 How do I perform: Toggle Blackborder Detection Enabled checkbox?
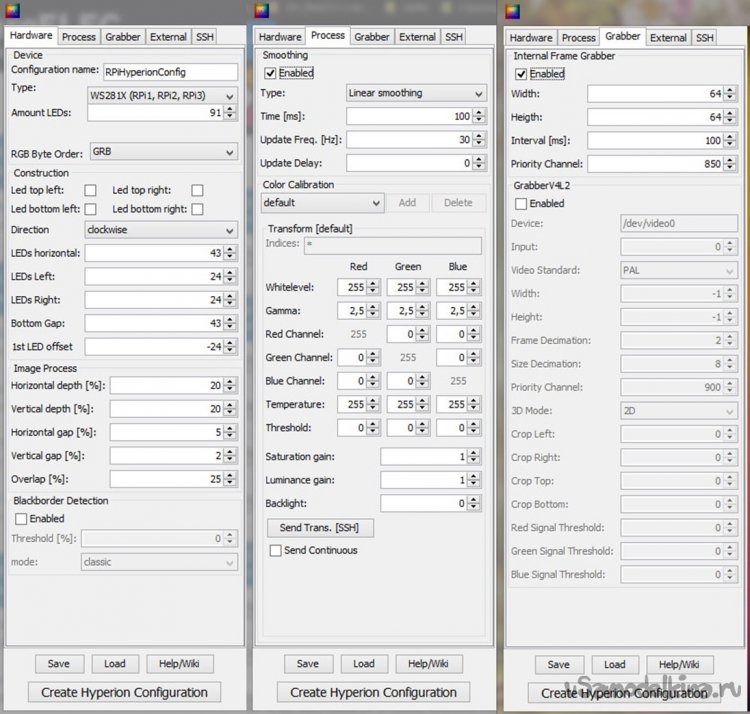(x=21, y=518)
